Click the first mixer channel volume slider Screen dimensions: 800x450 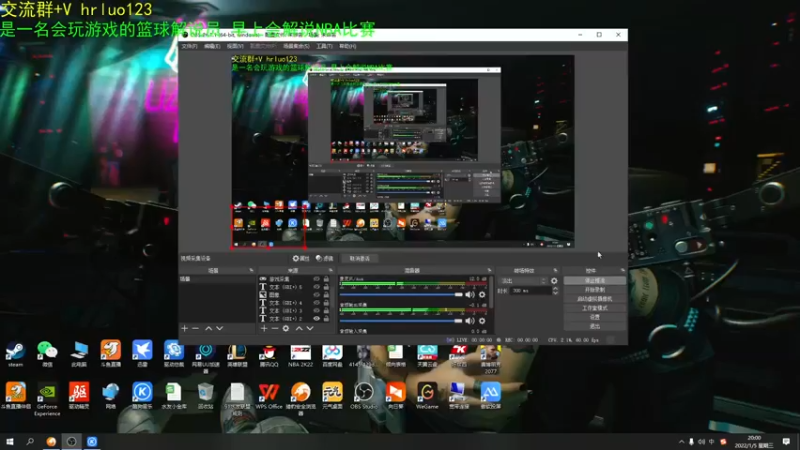pyautogui.click(x=401, y=294)
